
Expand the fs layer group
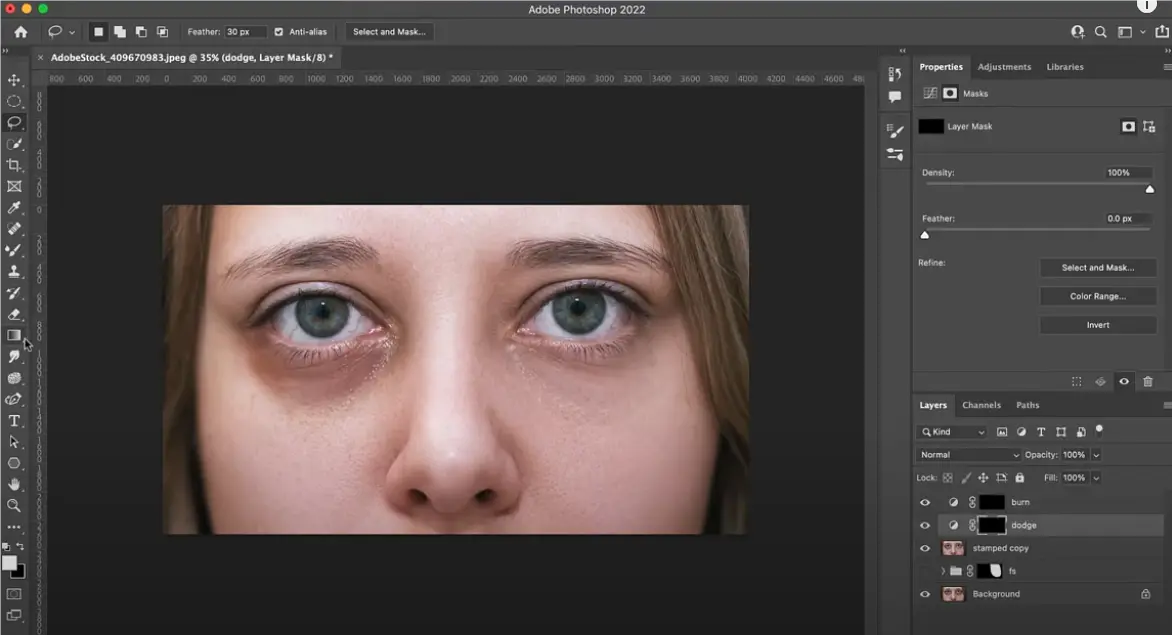943,571
